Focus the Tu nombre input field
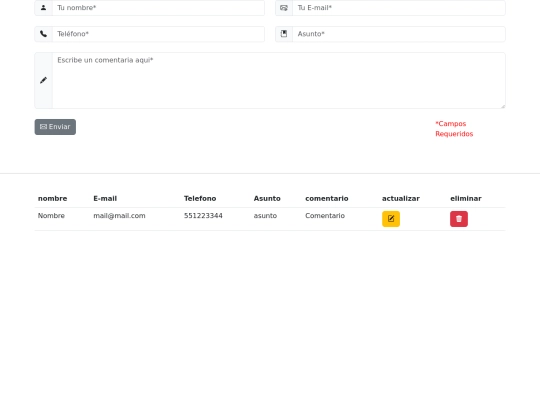Viewport: 540px width, 405px height. 158,8
